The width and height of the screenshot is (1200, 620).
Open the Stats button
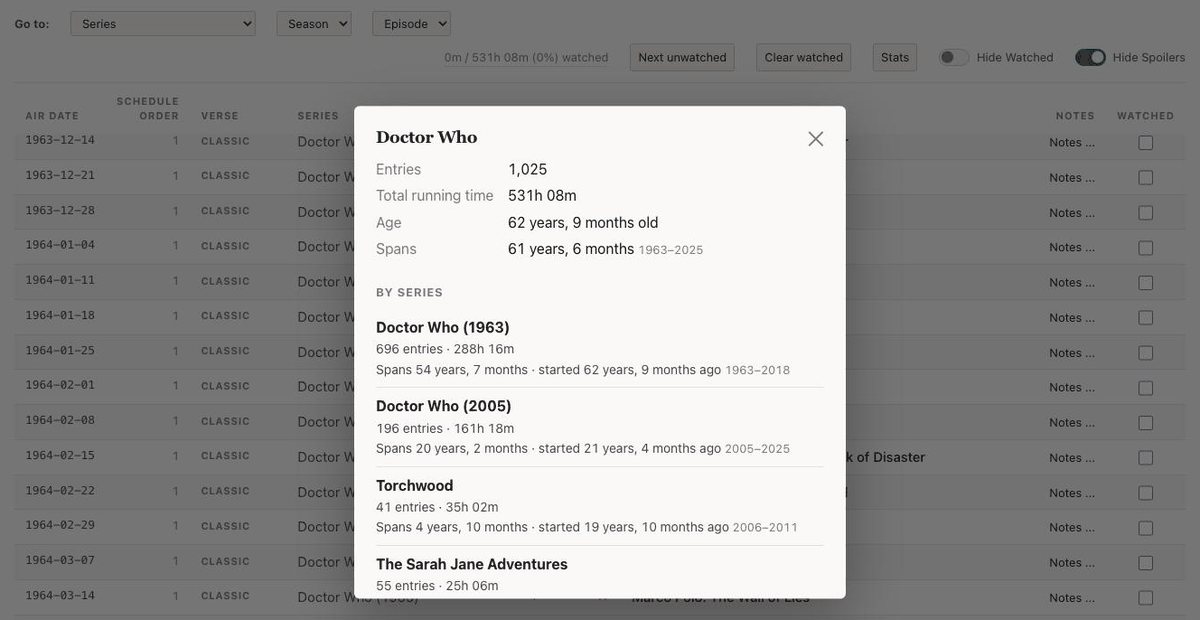[895, 57]
